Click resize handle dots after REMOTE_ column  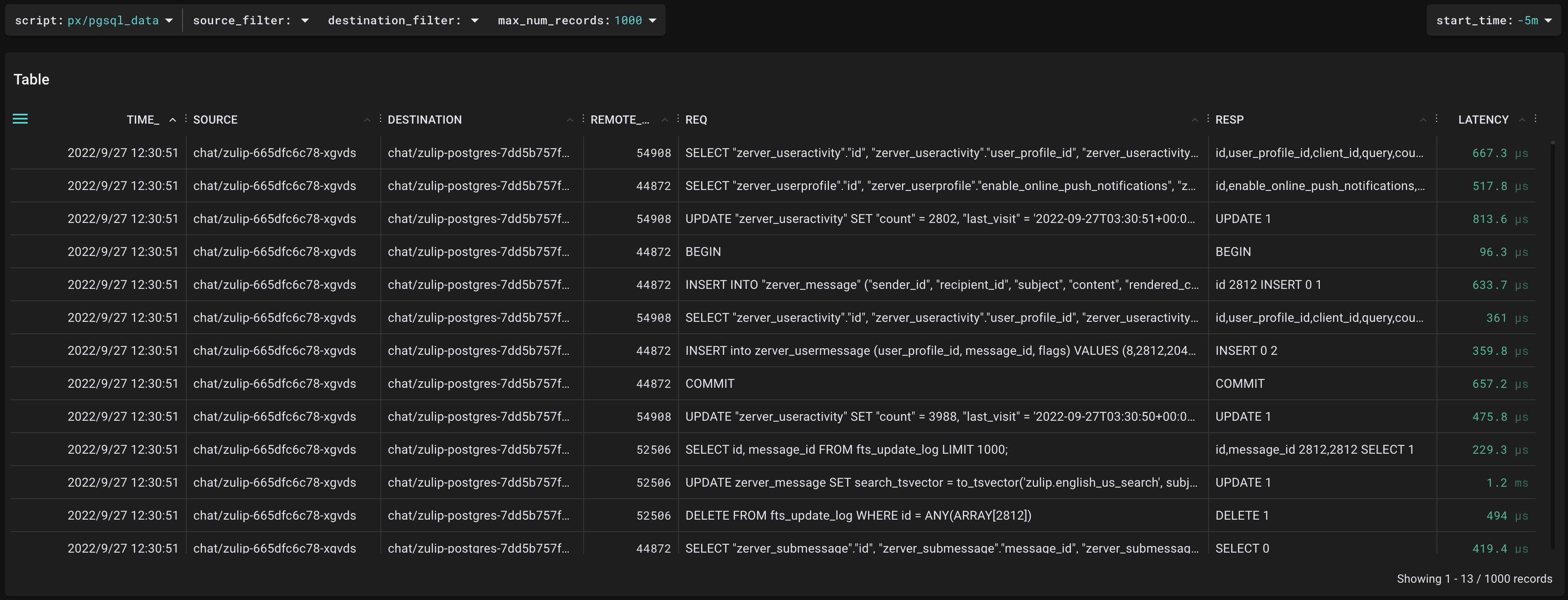678,119
